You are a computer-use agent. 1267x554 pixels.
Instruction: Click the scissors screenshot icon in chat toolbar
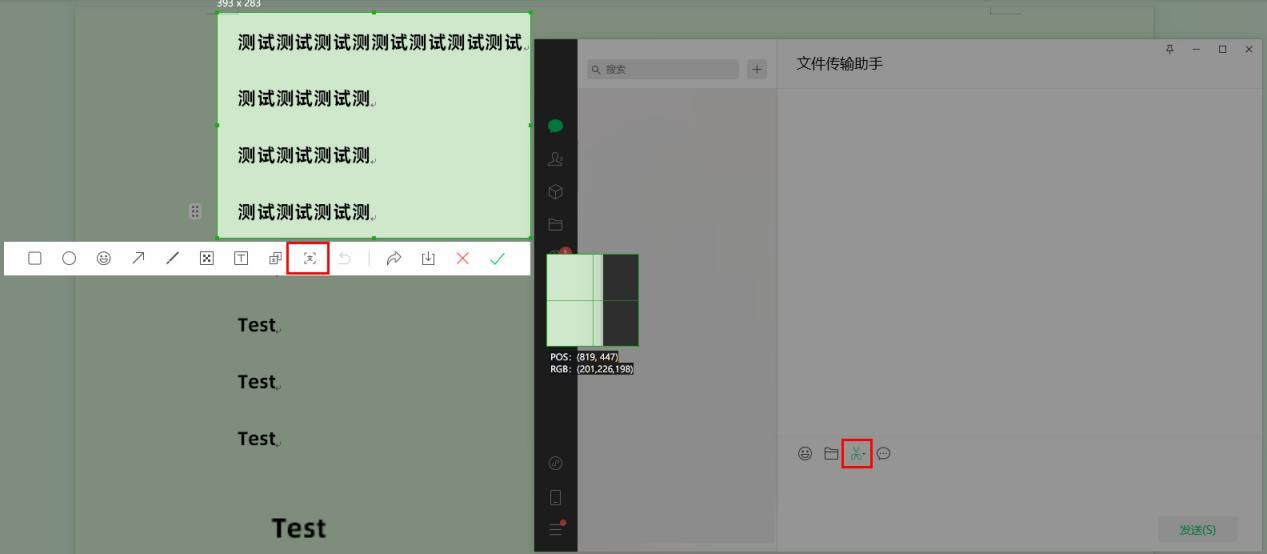click(x=857, y=454)
